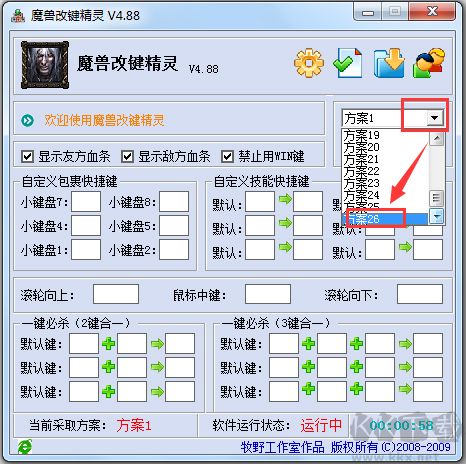Toggle the 显示敌方血条 checkbox
The image size is (466, 464).
point(127,156)
